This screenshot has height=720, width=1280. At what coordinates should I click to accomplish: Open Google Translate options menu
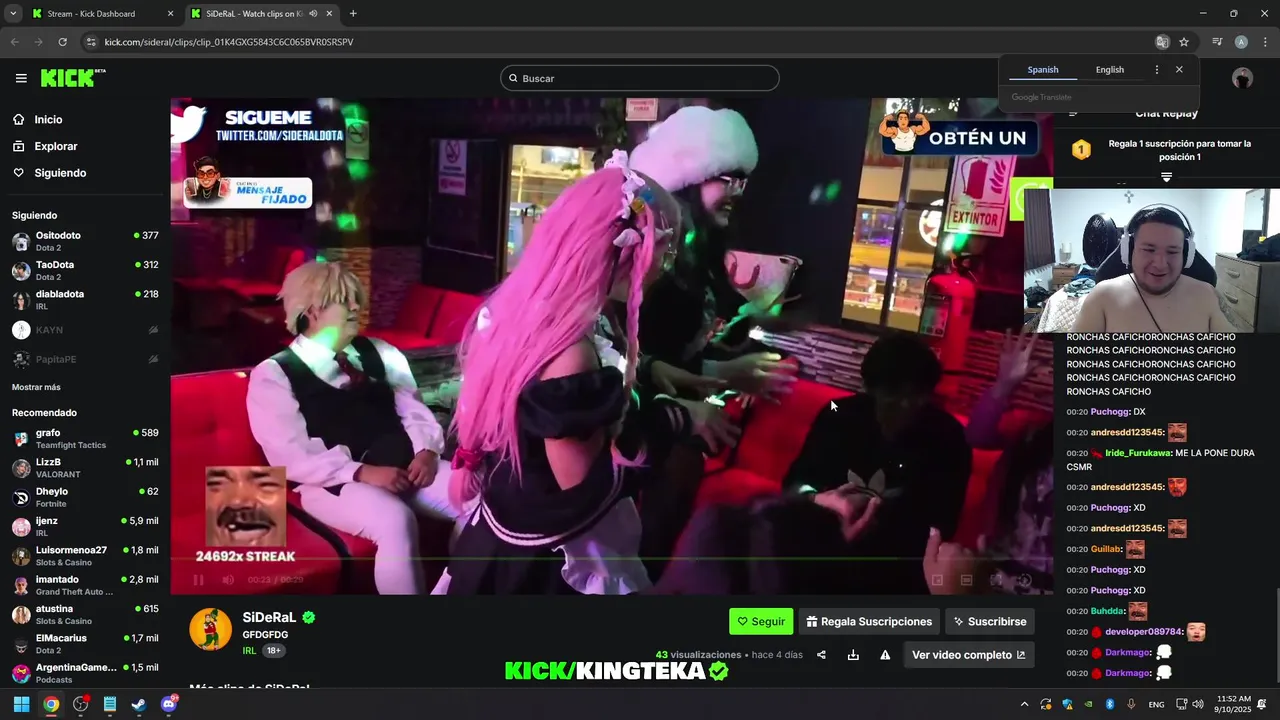click(1157, 70)
